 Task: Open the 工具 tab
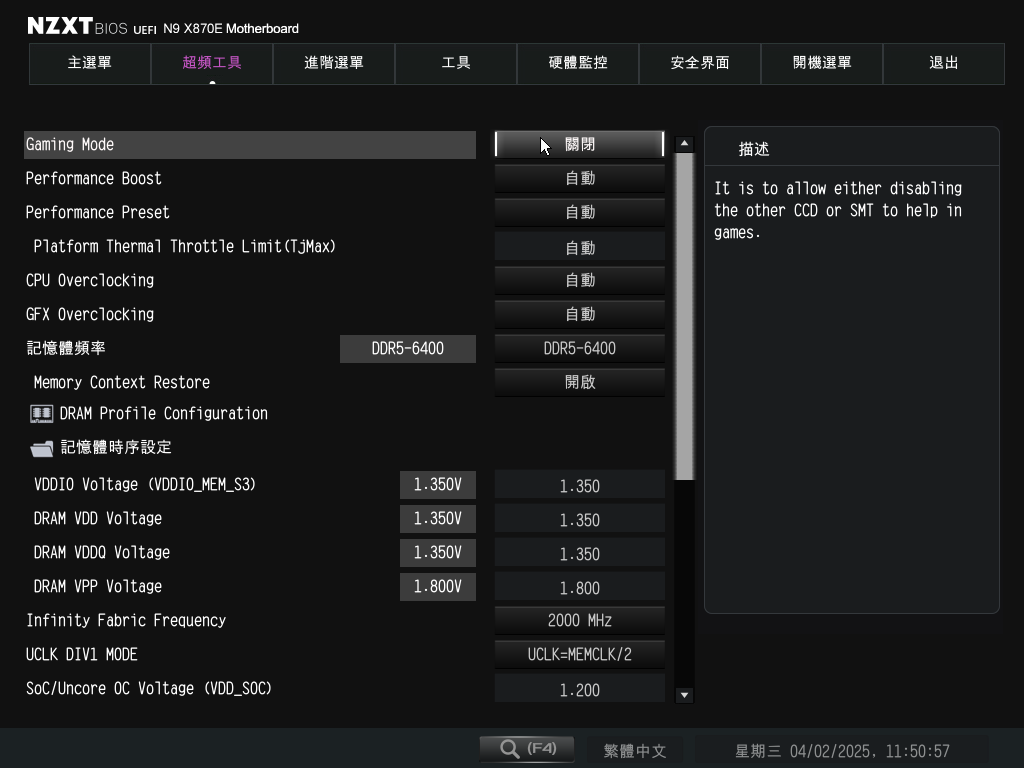tap(456, 63)
